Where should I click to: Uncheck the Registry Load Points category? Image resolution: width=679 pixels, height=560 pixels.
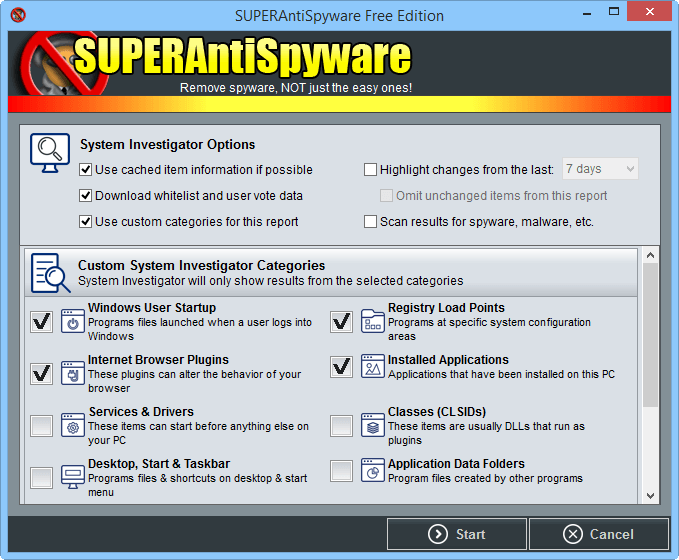[341, 322]
